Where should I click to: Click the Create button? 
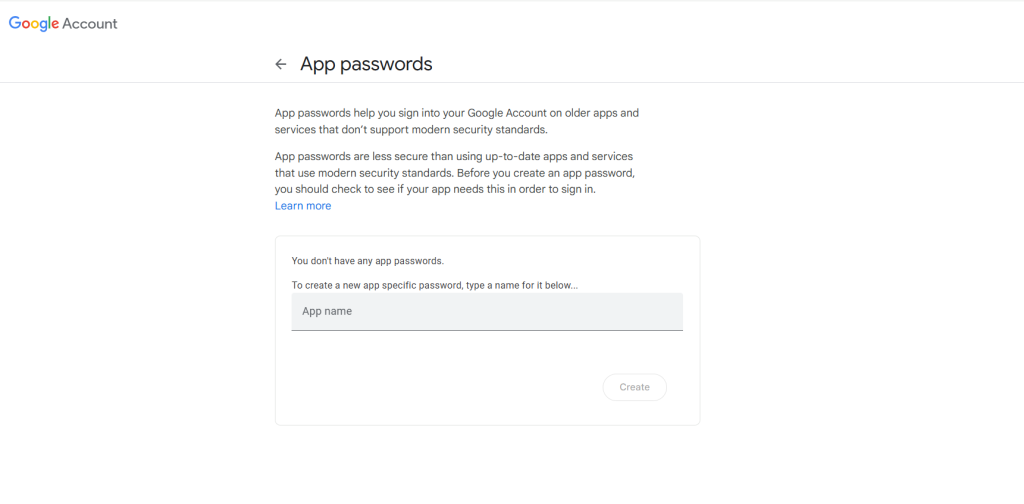coord(635,387)
